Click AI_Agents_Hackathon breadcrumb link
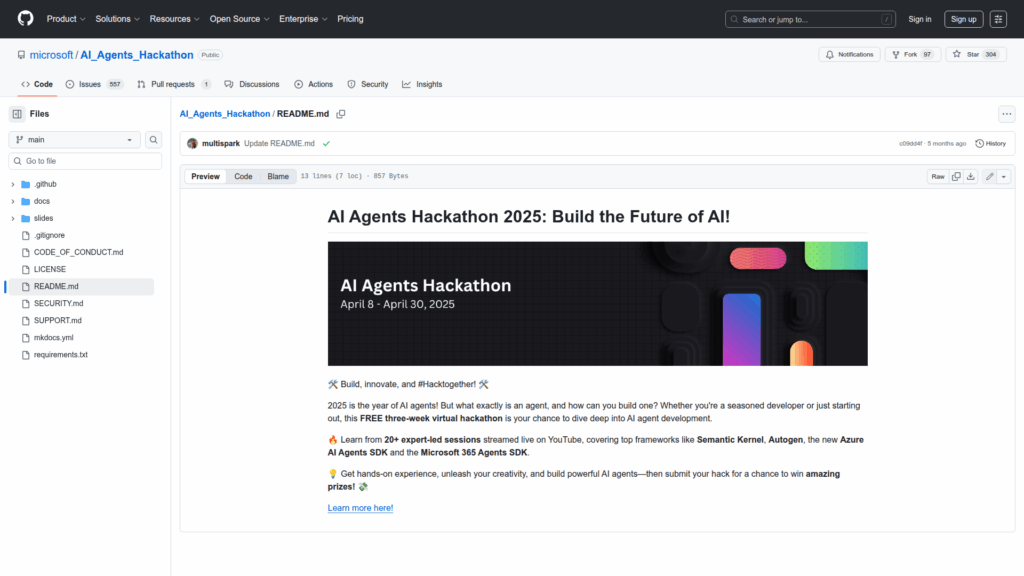The height and width of the screenshot is (576, 1024). coord(225,114)
